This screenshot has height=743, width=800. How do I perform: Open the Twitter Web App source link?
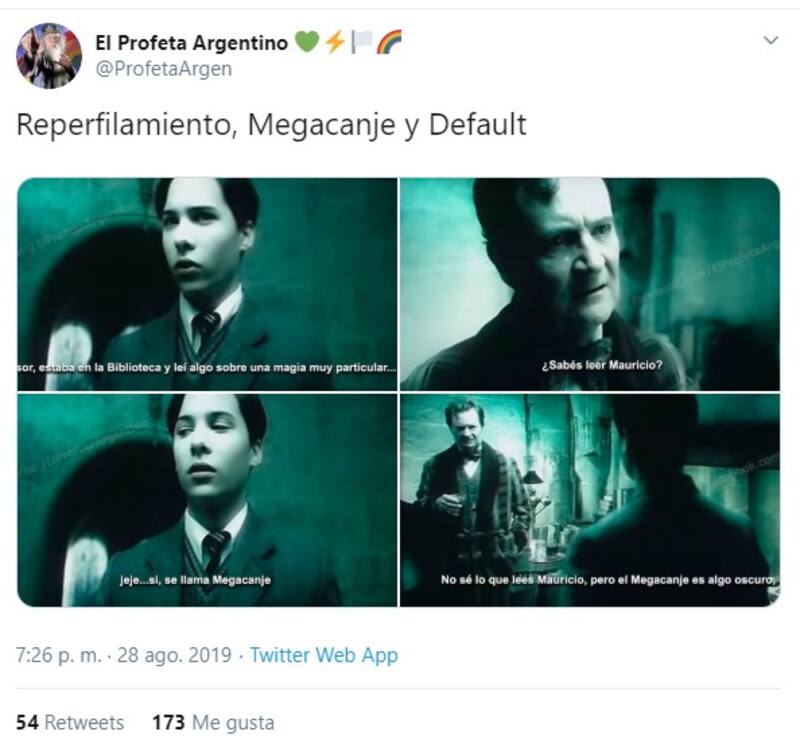[x=323, y=656]
